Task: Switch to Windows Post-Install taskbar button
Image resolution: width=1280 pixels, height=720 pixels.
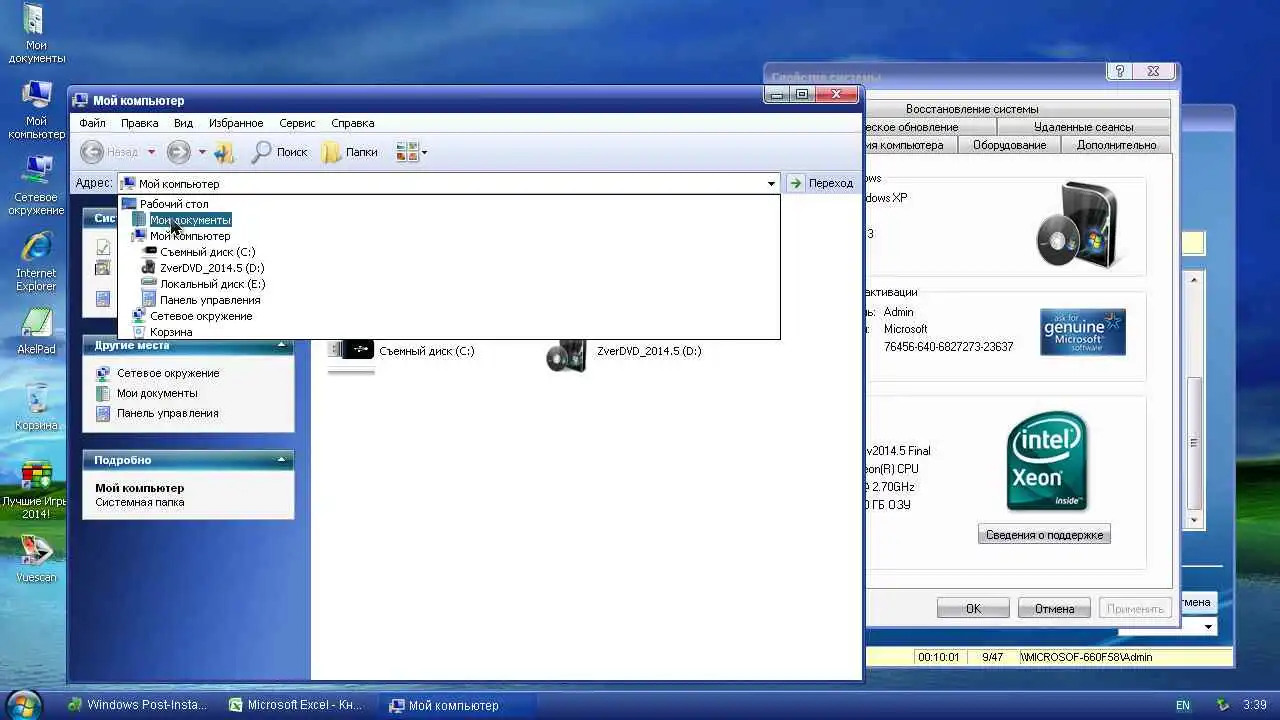Action: point(137,705)
